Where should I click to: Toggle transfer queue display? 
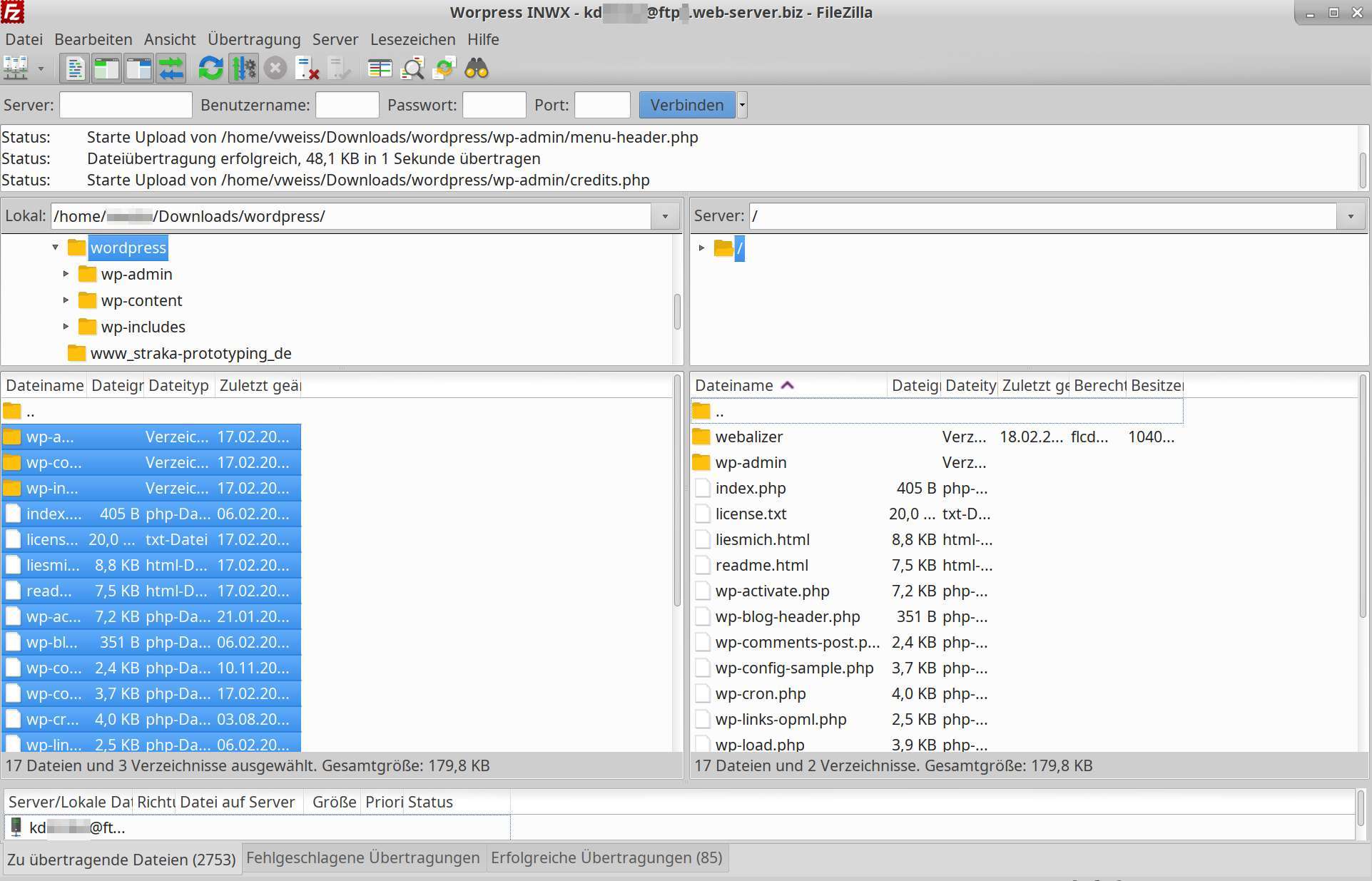click(x=171, y=68)
